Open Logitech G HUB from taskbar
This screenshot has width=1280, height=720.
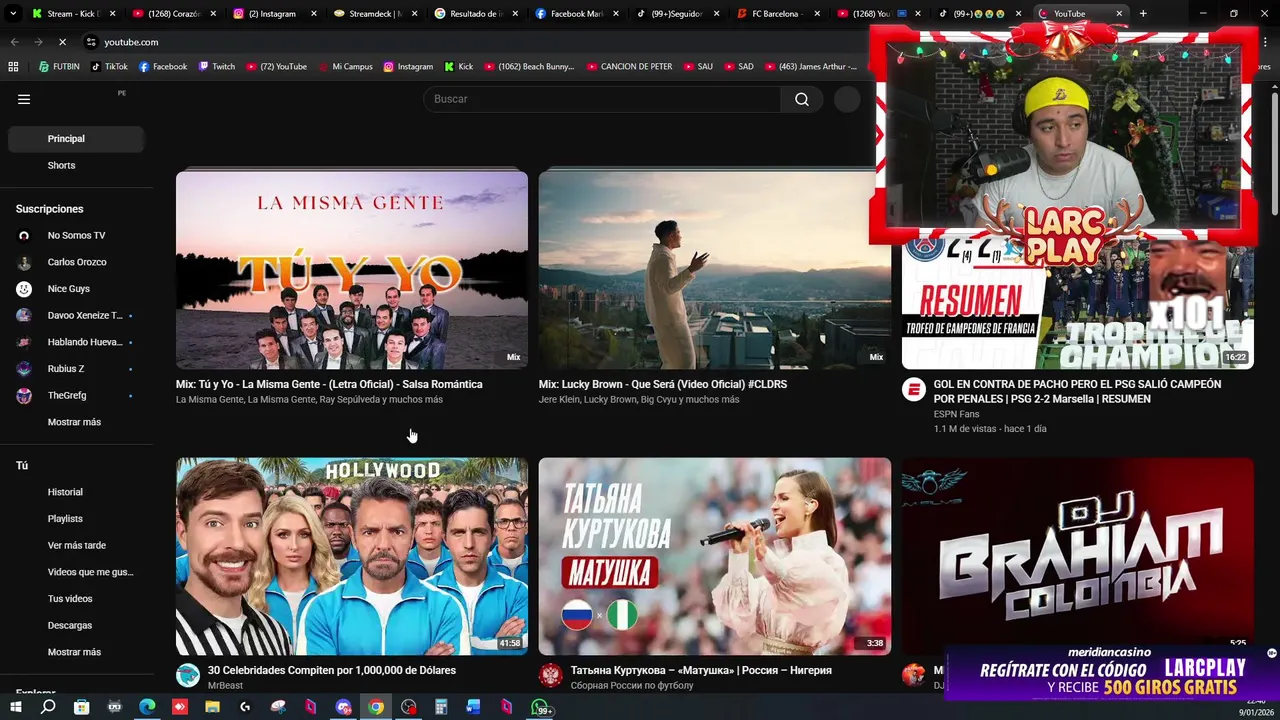tap(245, 707)
